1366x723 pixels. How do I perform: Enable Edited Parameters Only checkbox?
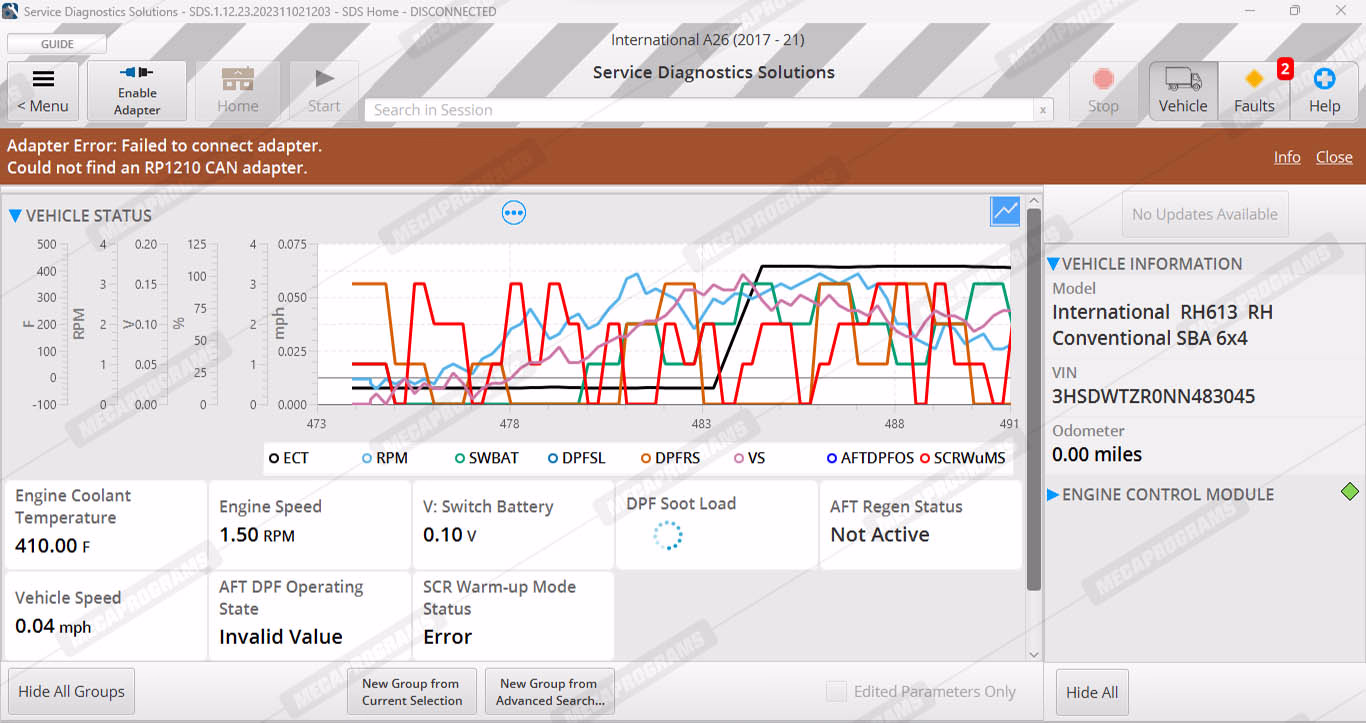835,691
